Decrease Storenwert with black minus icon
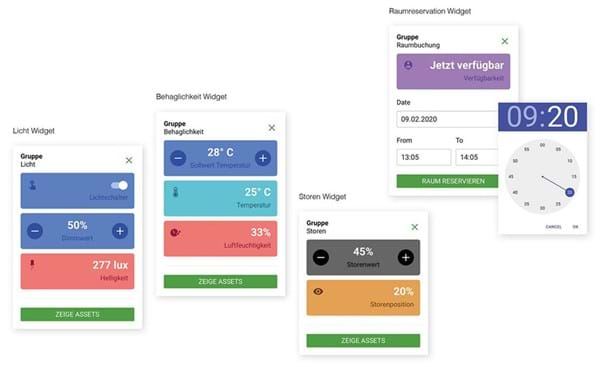Viewport: 600px width, 367px height. pos(321,258)
